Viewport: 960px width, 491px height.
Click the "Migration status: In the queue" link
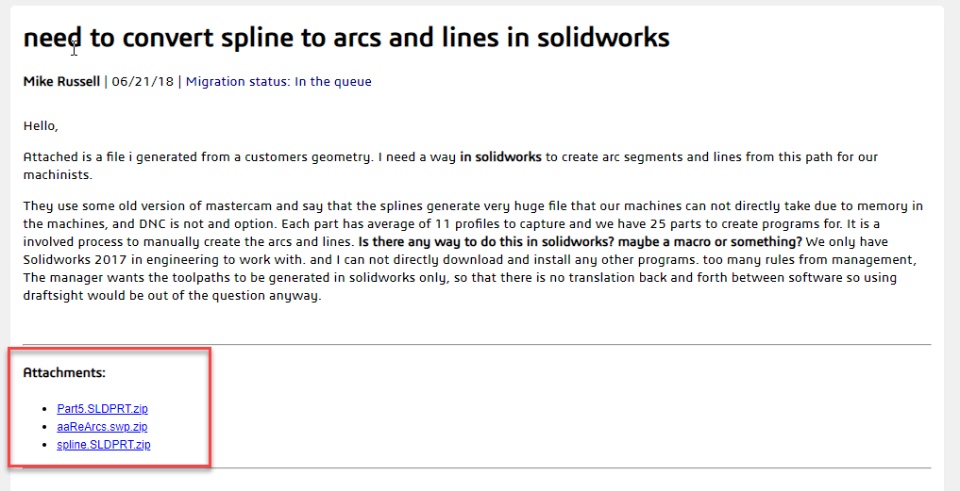pyautogui.click(x=278, y=82)
